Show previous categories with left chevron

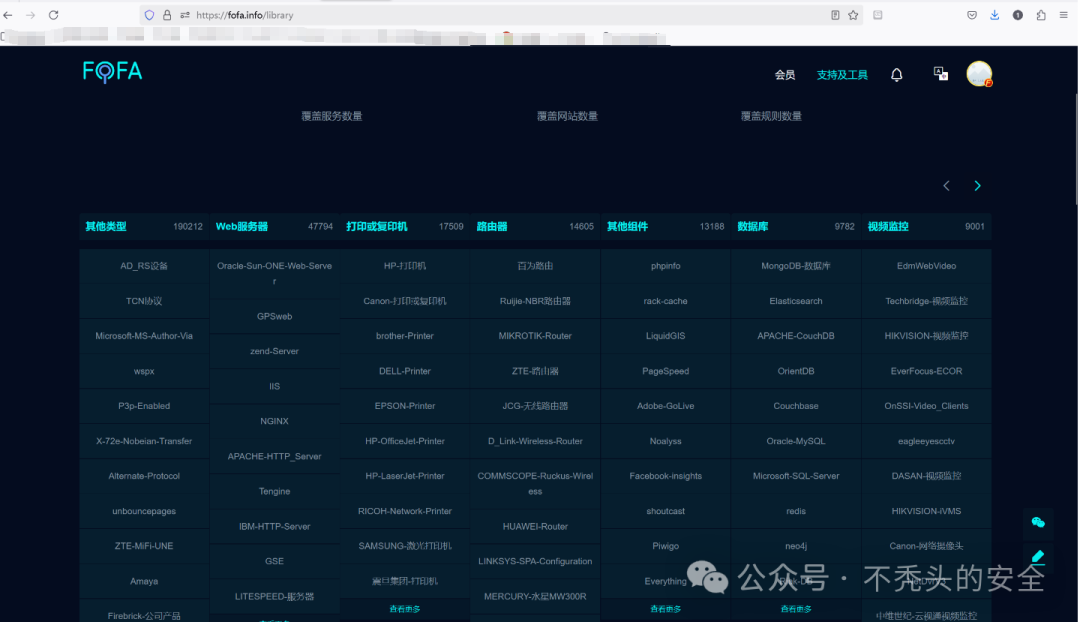[946, 186]
